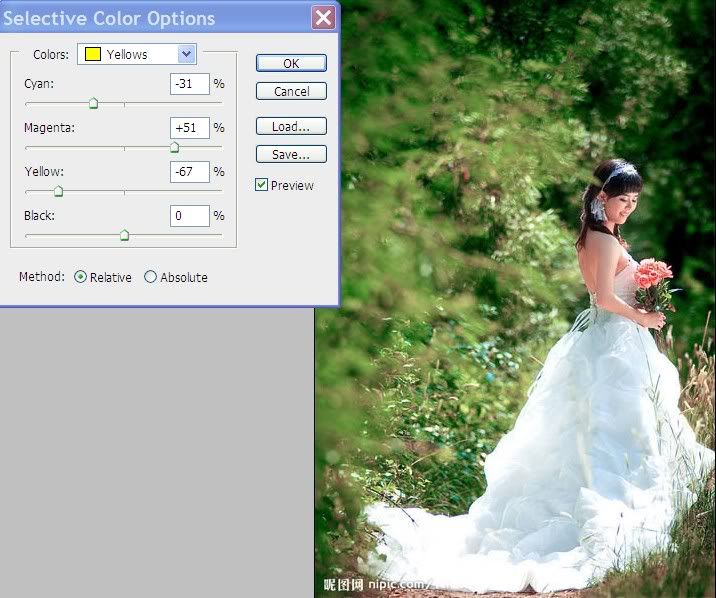Select the Relative method radio button
The image size is (716, 598).
tap(81, 277)
